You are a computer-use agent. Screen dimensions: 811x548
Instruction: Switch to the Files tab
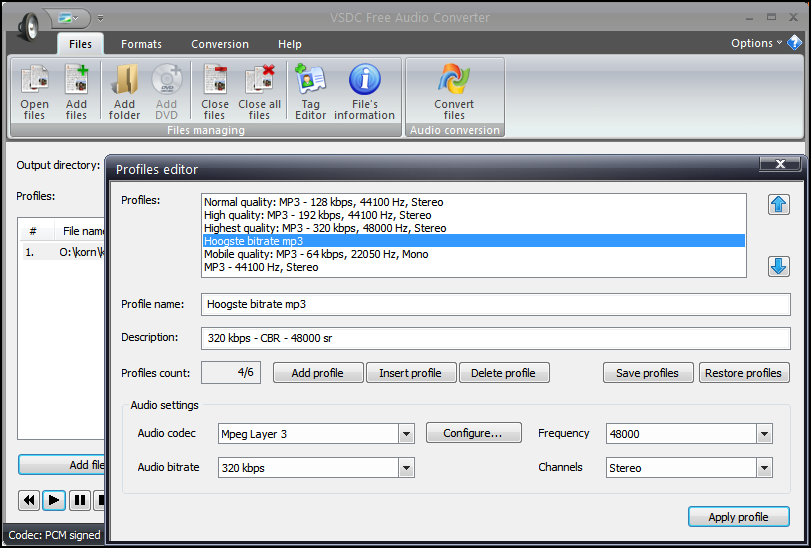pyautogui.click(x=80, y=44)
